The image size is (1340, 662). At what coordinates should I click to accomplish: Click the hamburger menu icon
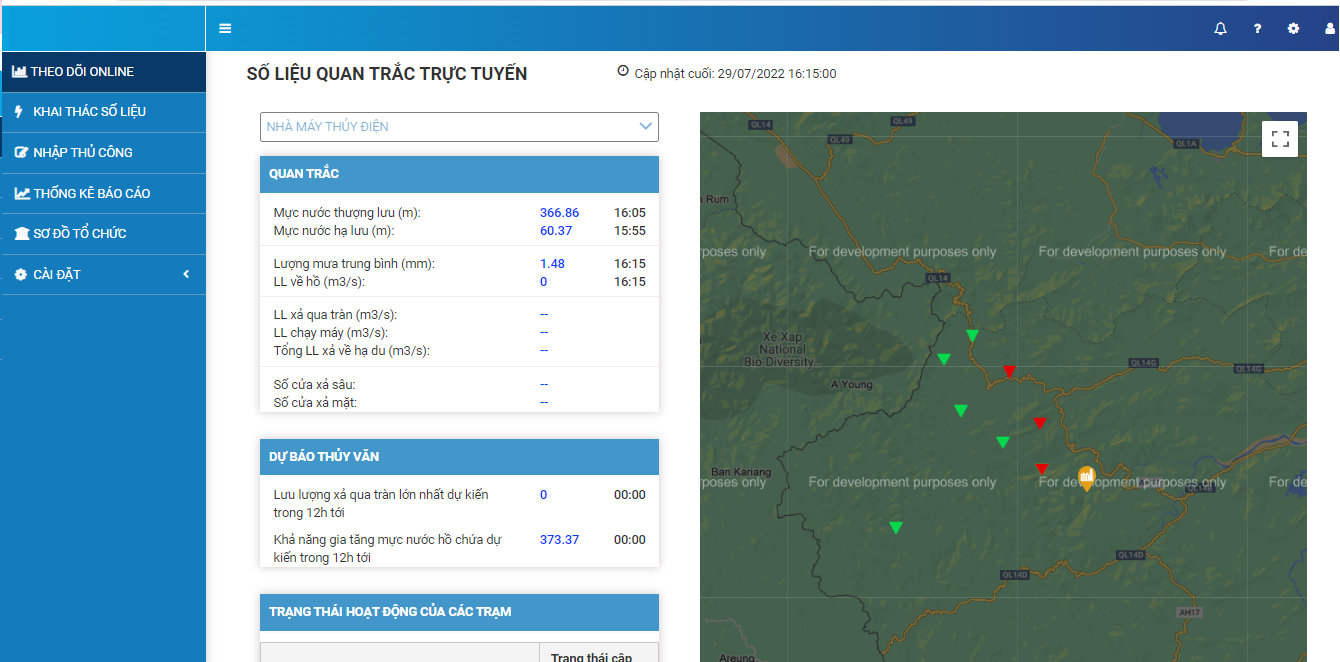[225, 29]
